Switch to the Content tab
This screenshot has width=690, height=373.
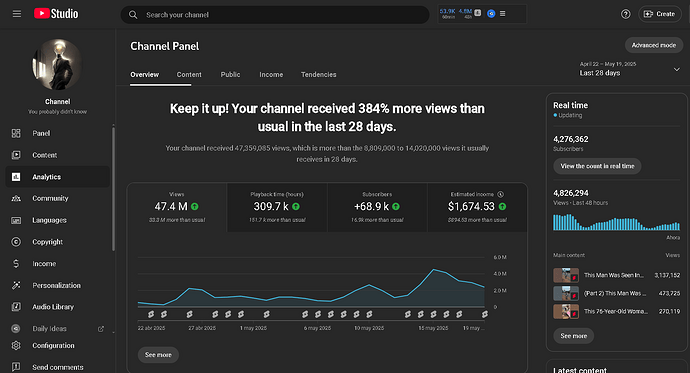pos(189,75)
